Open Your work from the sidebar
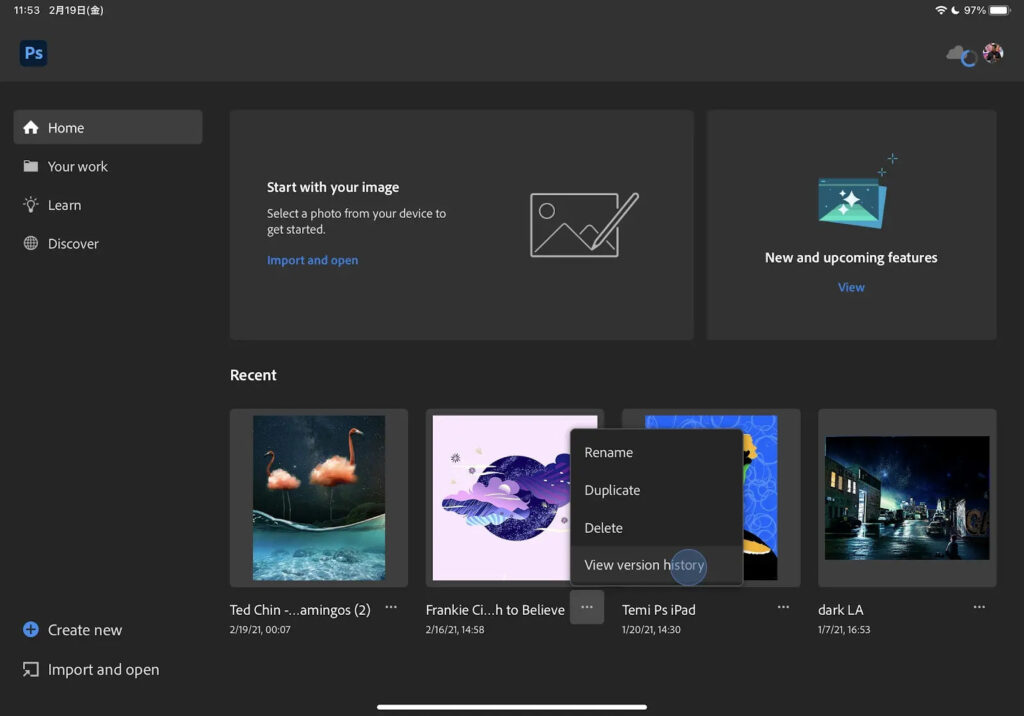Screen dimensions: 1024x716 30,166
